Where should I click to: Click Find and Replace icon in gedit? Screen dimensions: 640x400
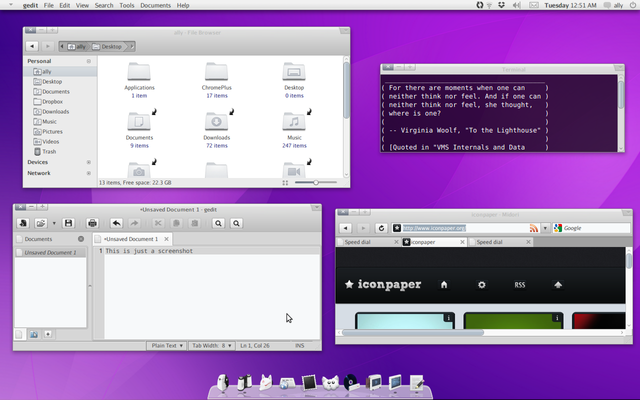(236, 223)
